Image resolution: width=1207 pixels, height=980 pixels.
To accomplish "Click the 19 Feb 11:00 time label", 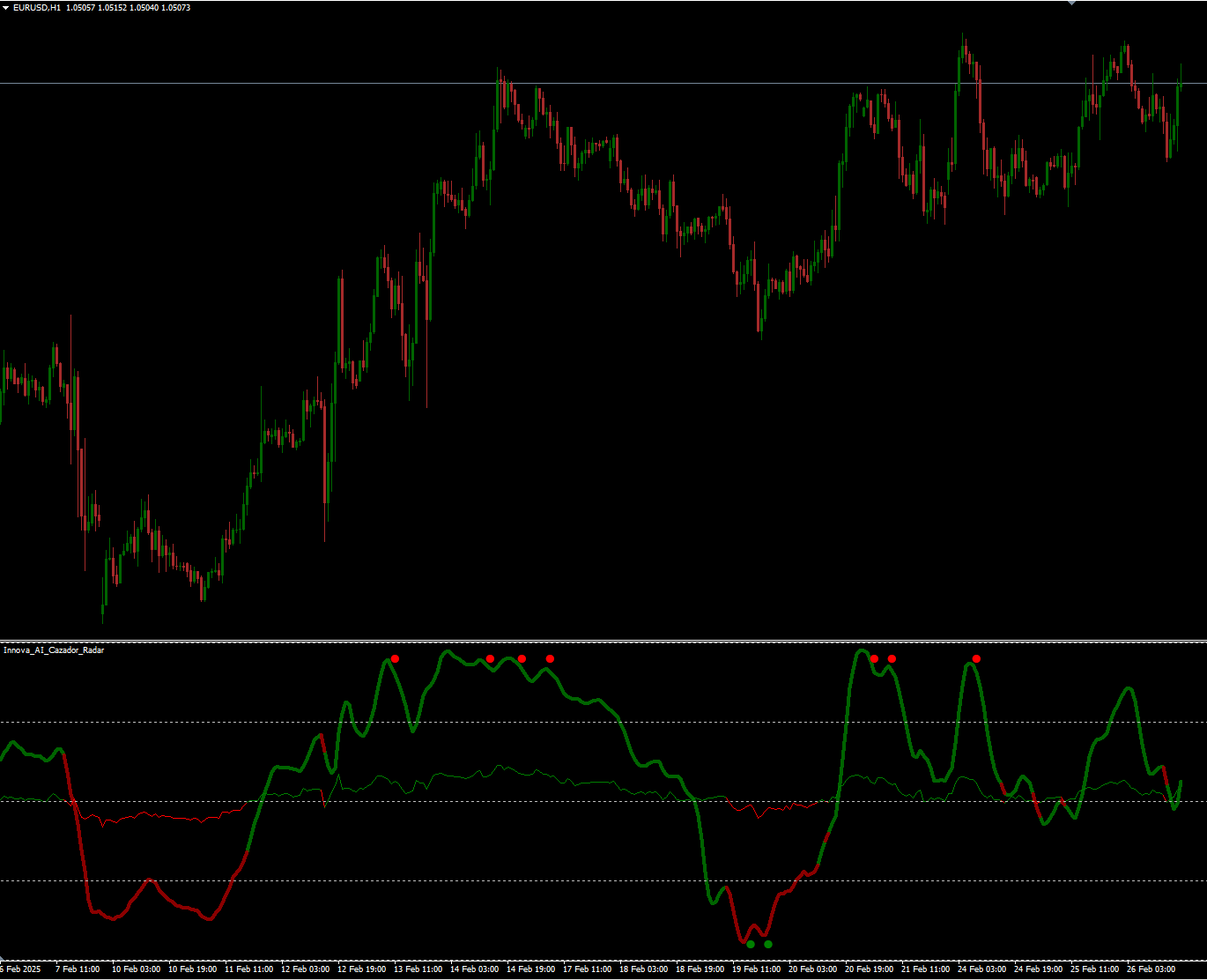I will (x=756, y=969).
